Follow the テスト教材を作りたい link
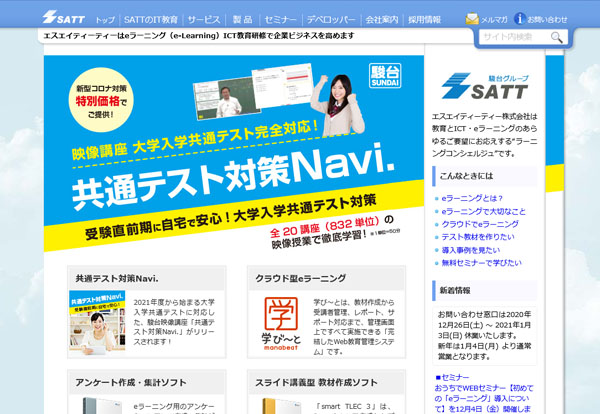 pyautogui.click(x=478, y=237)
